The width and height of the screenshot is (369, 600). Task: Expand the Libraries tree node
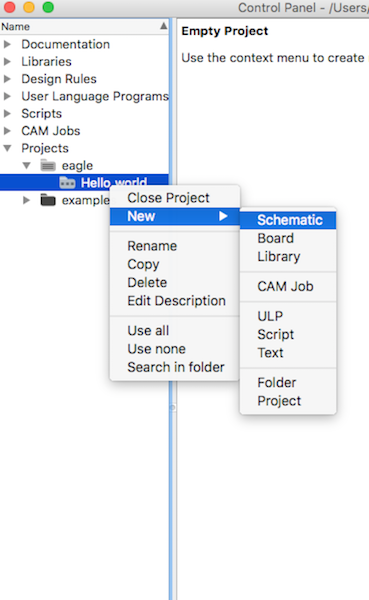7,61
